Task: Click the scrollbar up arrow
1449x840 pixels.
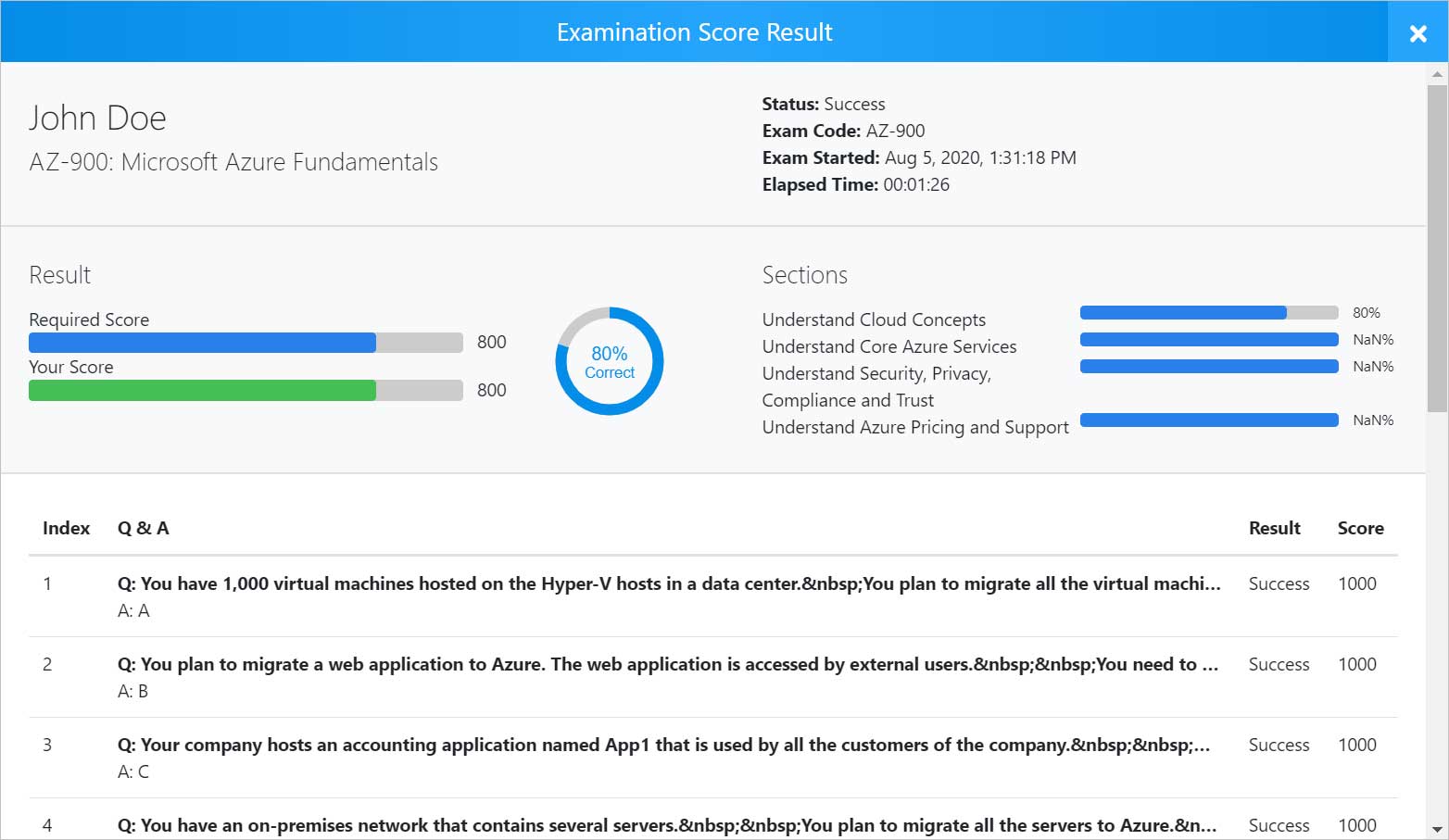Action: 1437,73
